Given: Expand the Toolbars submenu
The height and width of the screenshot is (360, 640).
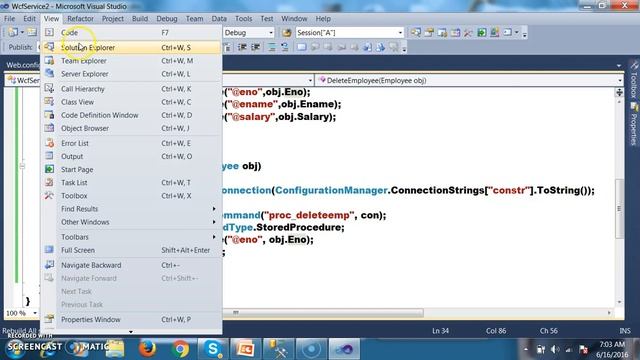Looking at the screenshot, I should [x=131, y=237].
